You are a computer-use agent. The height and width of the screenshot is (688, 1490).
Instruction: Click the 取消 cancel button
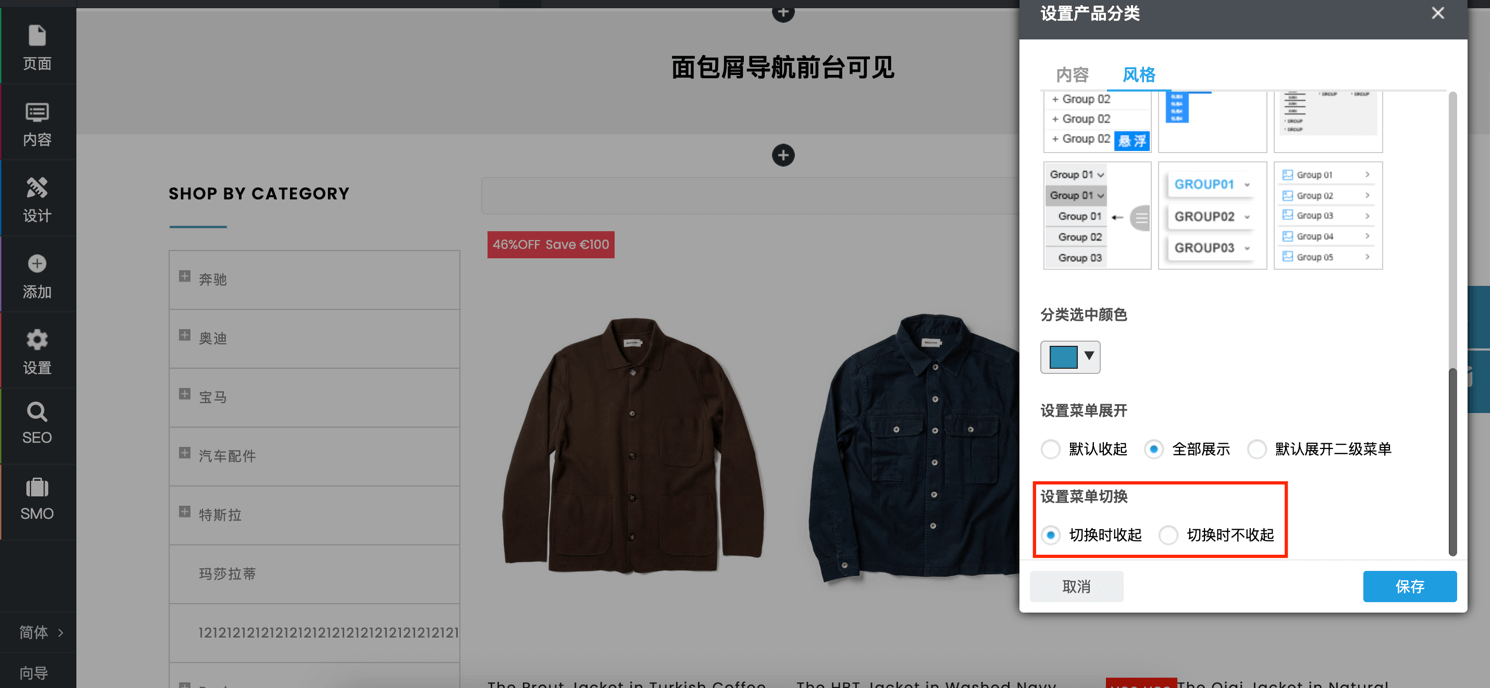(x=1076, y=586)
